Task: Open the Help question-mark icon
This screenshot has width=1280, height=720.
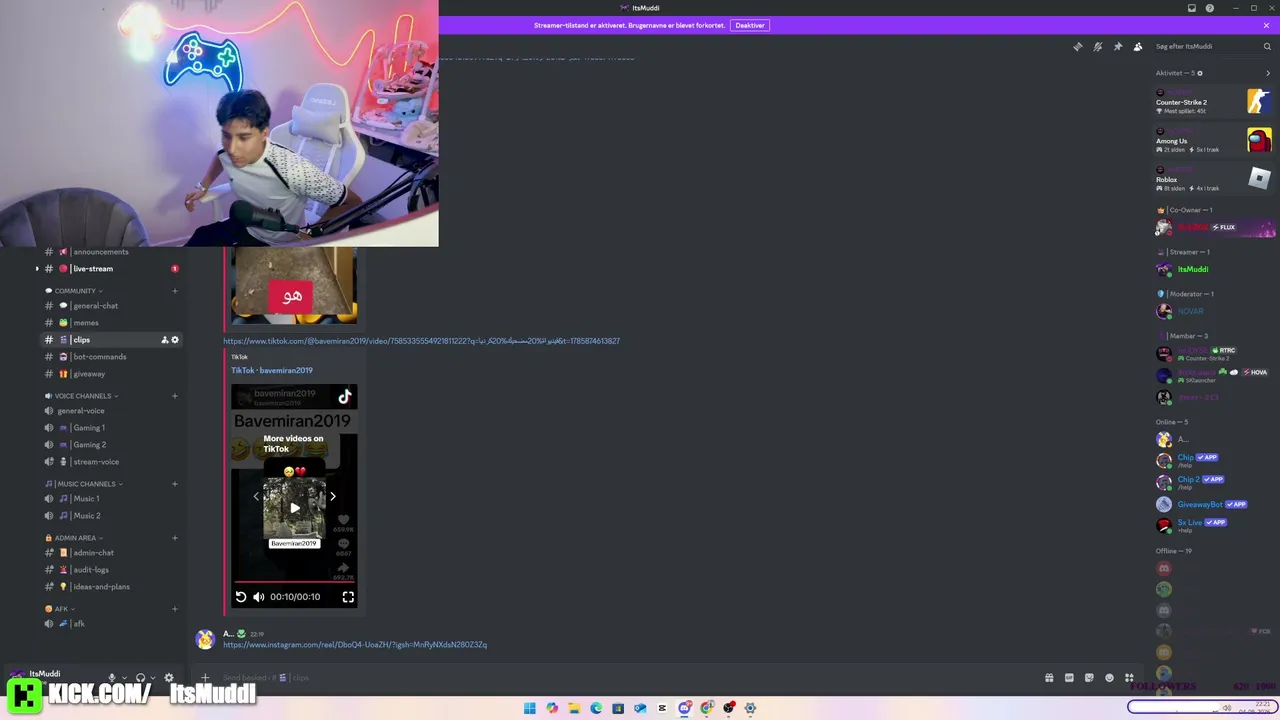Action: click(1210, 8)
